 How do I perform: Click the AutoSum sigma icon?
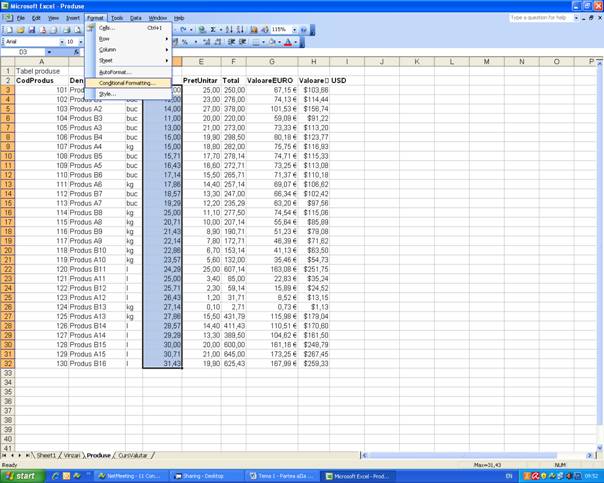pyautogui.click(x=213, y=30)
